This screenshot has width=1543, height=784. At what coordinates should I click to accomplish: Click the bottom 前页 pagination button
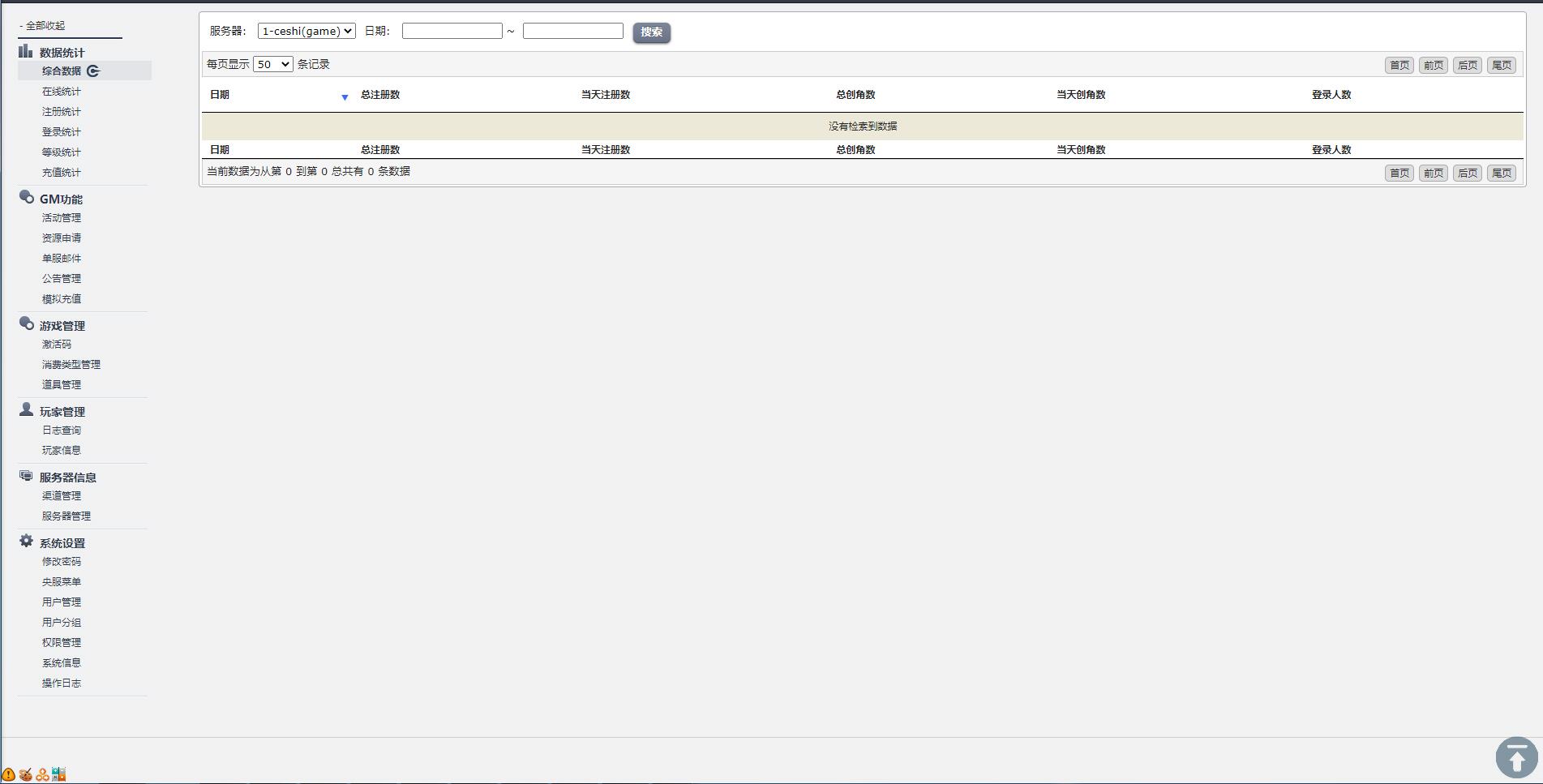coord(1434,174)
